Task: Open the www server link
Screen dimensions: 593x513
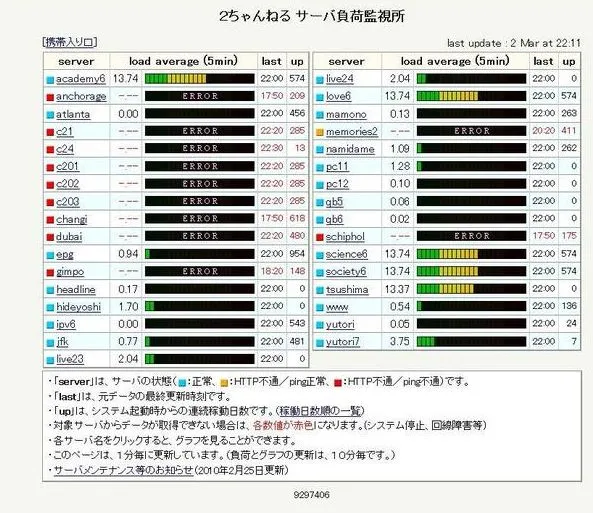Action: point(337,307)
